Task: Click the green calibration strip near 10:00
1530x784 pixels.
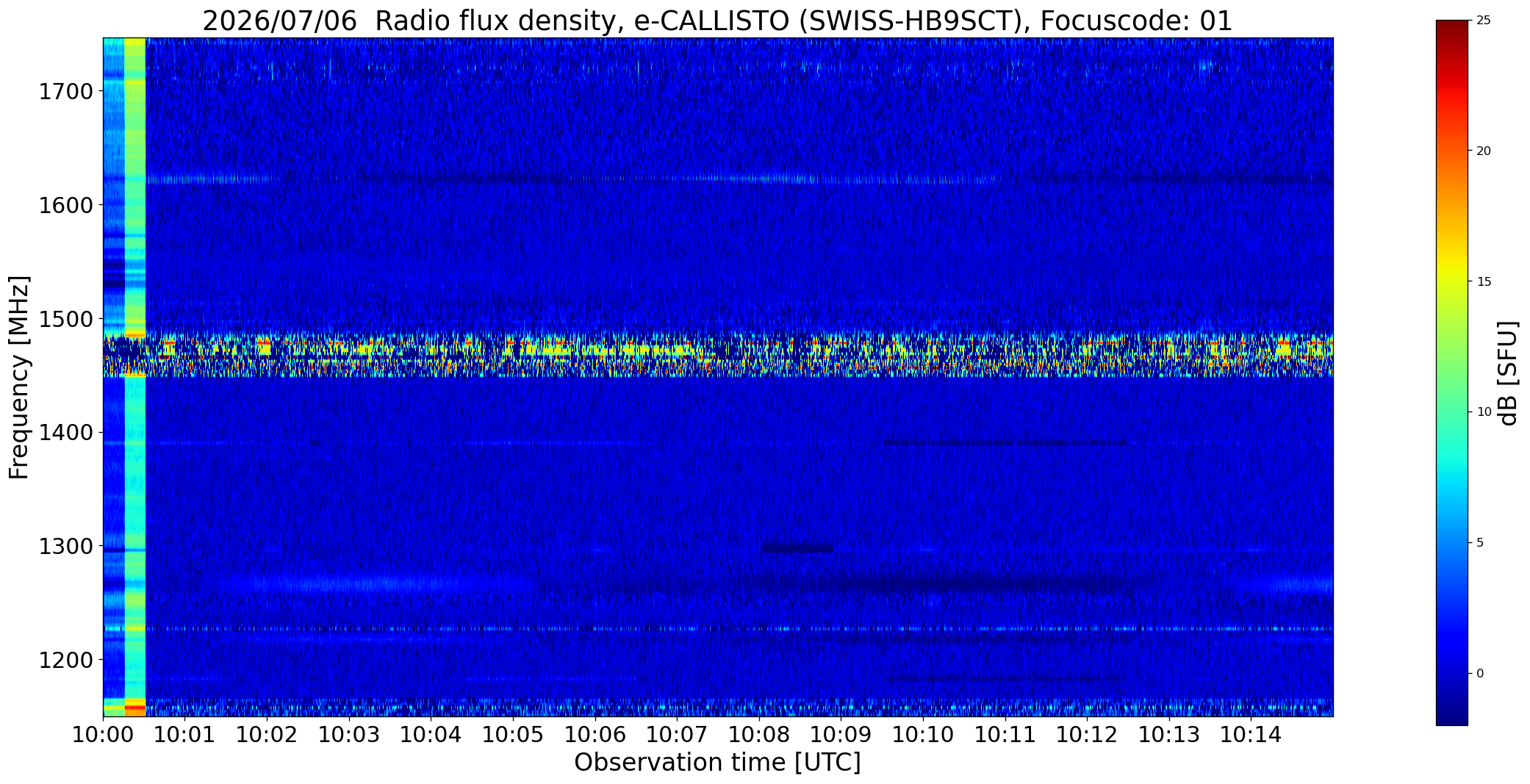Action: (135, 377)
